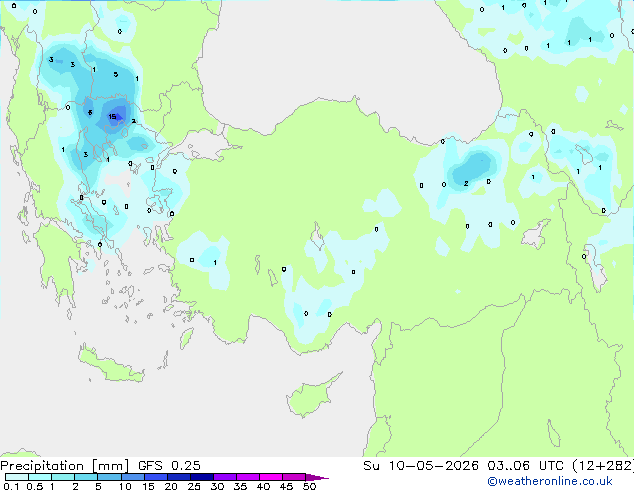
Task: Click the weatheronline.co.uk copyright link
Action: (549, 481)
